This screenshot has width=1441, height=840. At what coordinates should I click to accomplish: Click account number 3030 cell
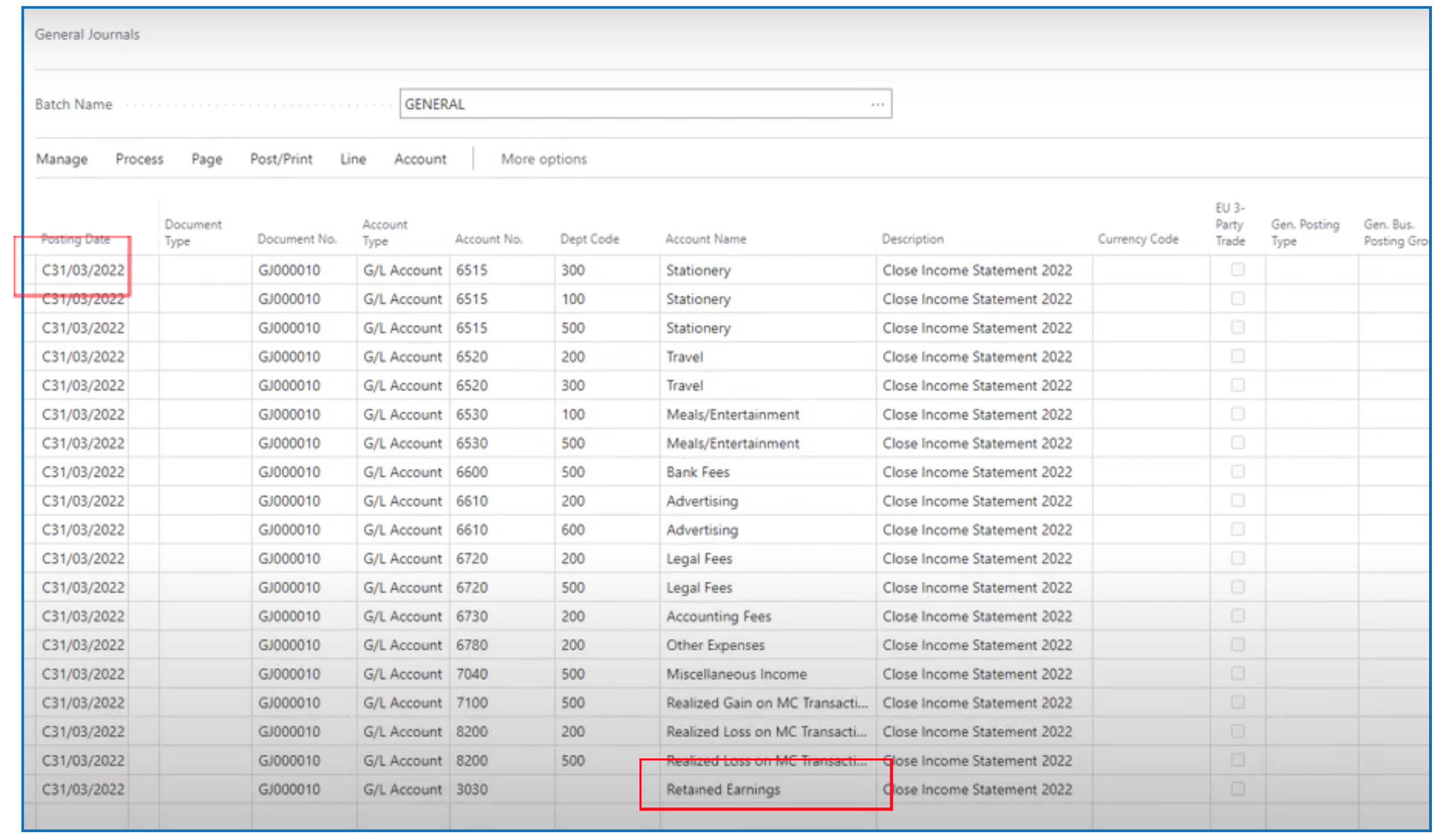tap(472, 790)
